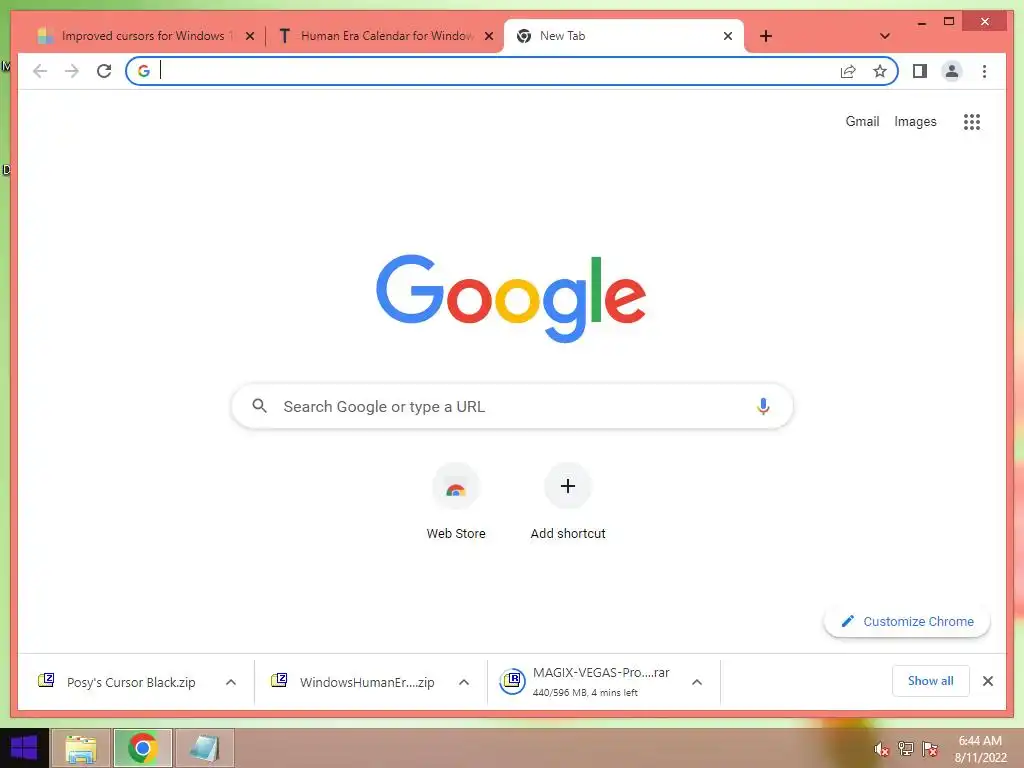The height and width of the screenshot is (768, 1024).
Task: Share this page using the share icon
Action: pyautogui.click(x=848, y=71)
